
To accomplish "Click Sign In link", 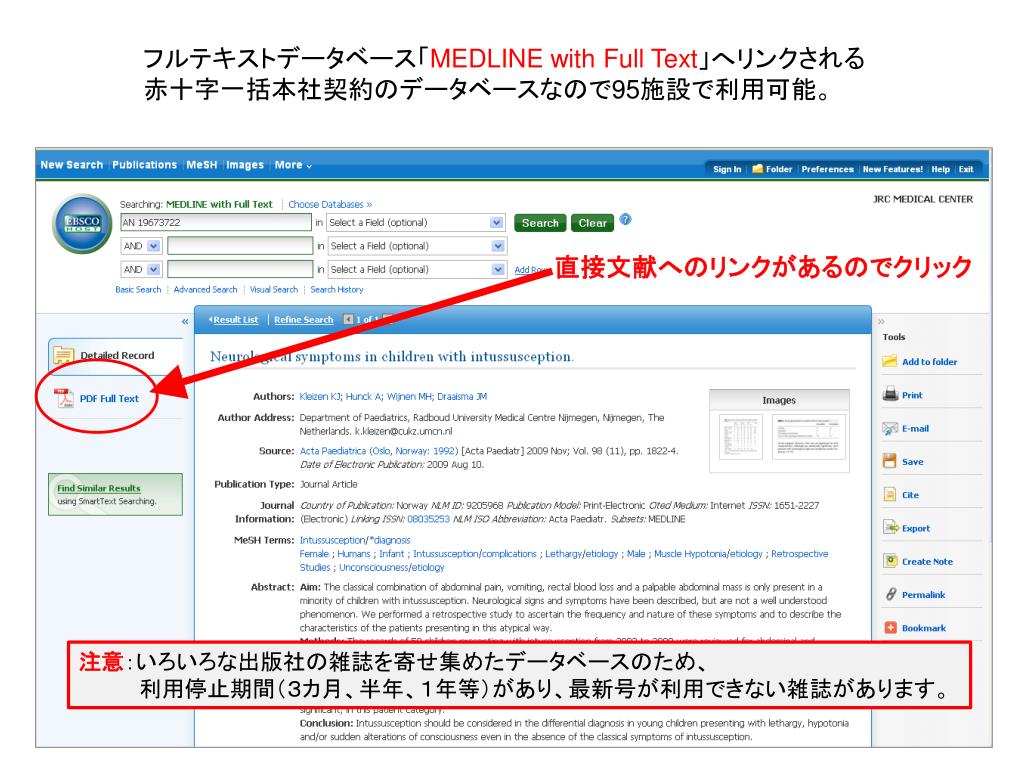I will [x=727, y=169].
